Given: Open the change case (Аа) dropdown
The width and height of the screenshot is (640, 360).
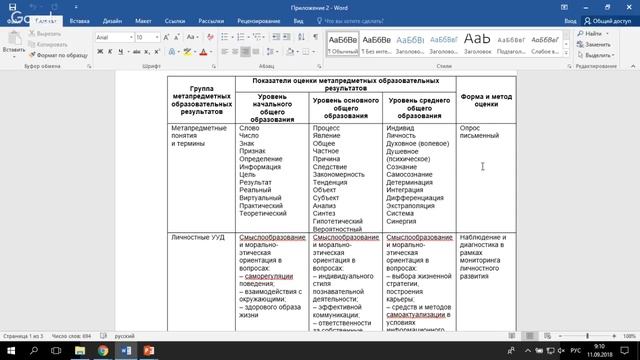Looking at the screenshot, I should click(192, 37).
